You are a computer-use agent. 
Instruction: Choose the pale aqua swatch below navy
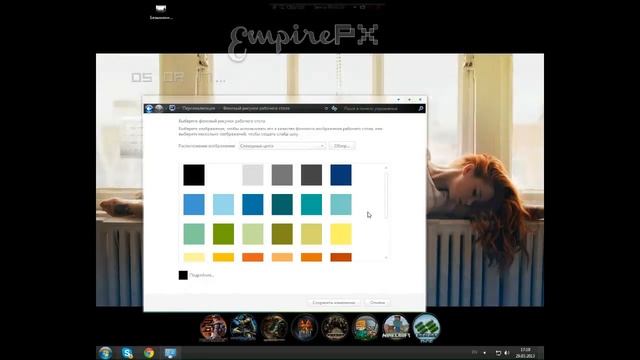[x=341, y=204]
